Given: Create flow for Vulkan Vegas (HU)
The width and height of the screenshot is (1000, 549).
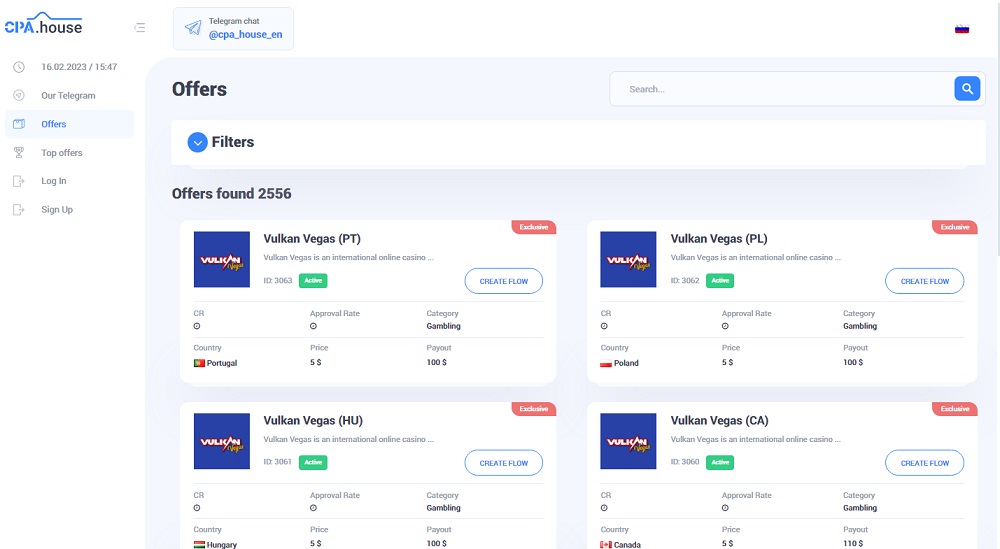Looking at the screenshot, I should pyautogui.click(x=504, y=463).
